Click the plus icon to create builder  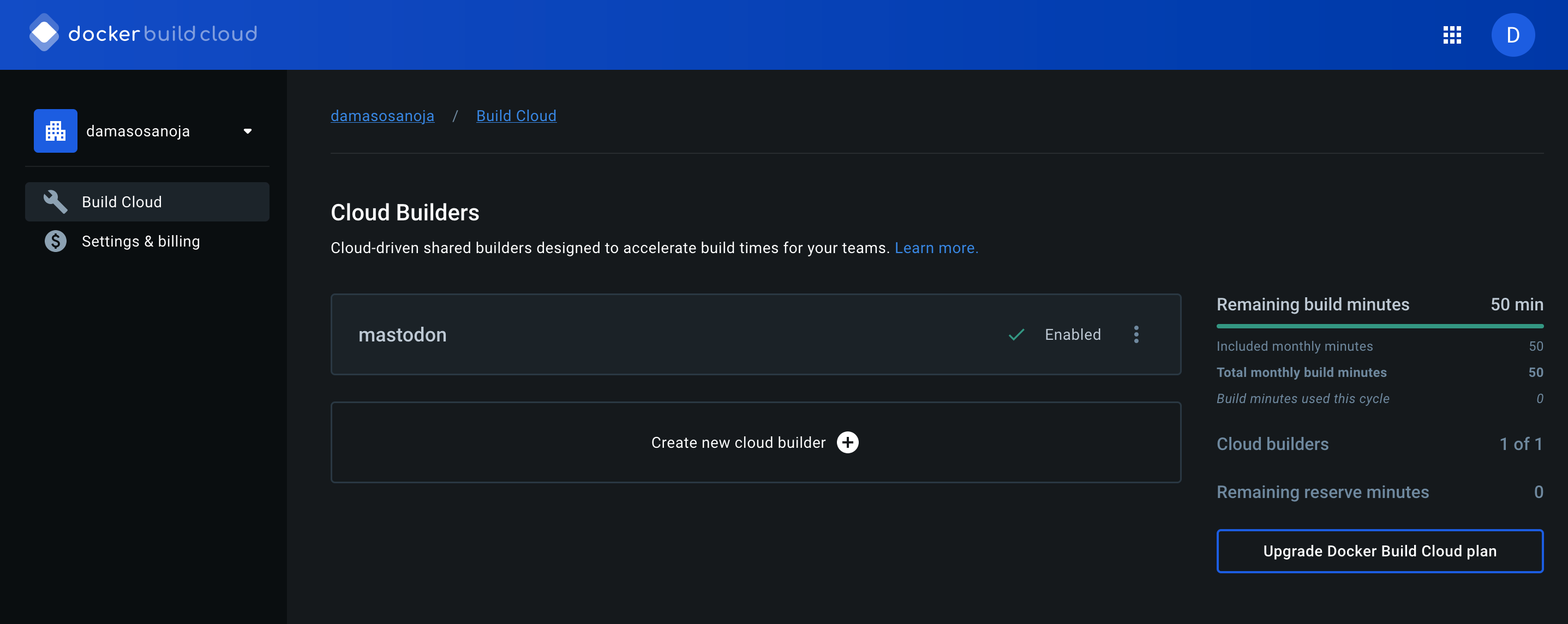[x=847, y=442]
